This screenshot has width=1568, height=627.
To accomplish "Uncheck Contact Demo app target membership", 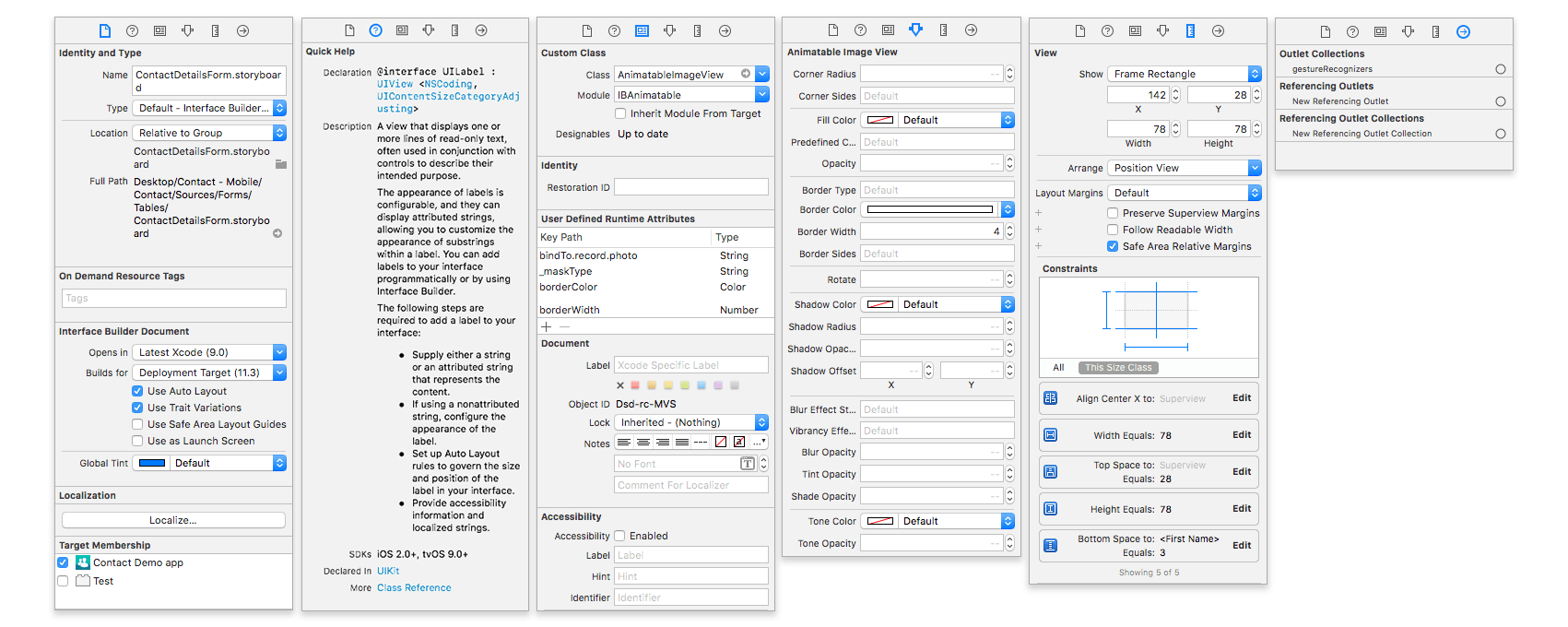I will [x=63, y=562].
